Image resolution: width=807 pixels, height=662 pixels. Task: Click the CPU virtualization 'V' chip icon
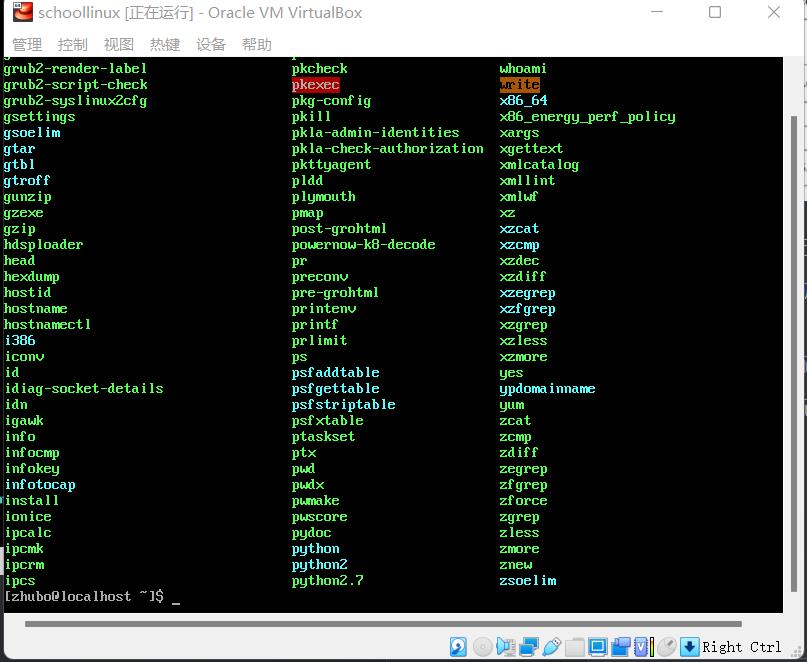[641, 647]
